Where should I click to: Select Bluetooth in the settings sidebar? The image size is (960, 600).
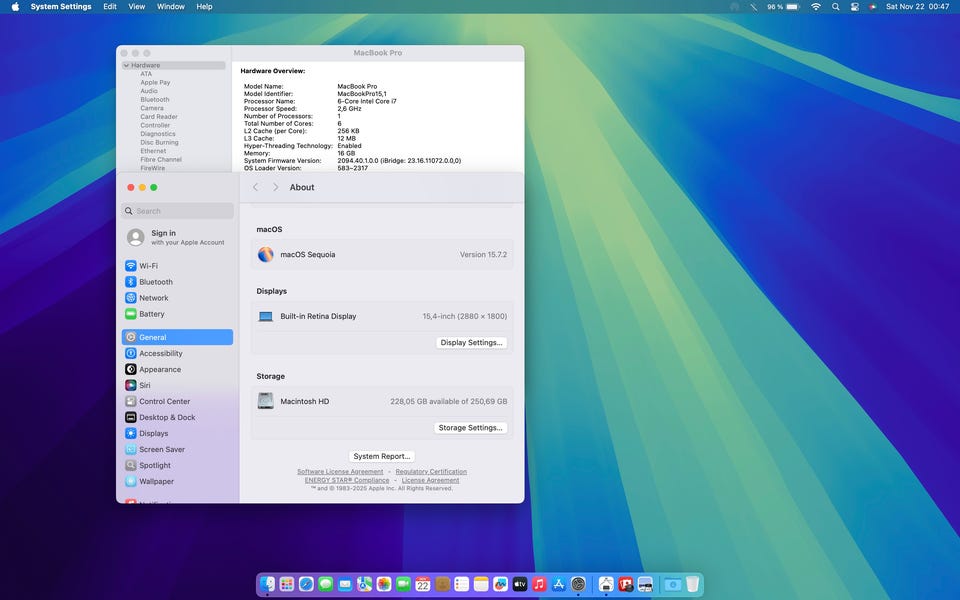pos(155,282)
